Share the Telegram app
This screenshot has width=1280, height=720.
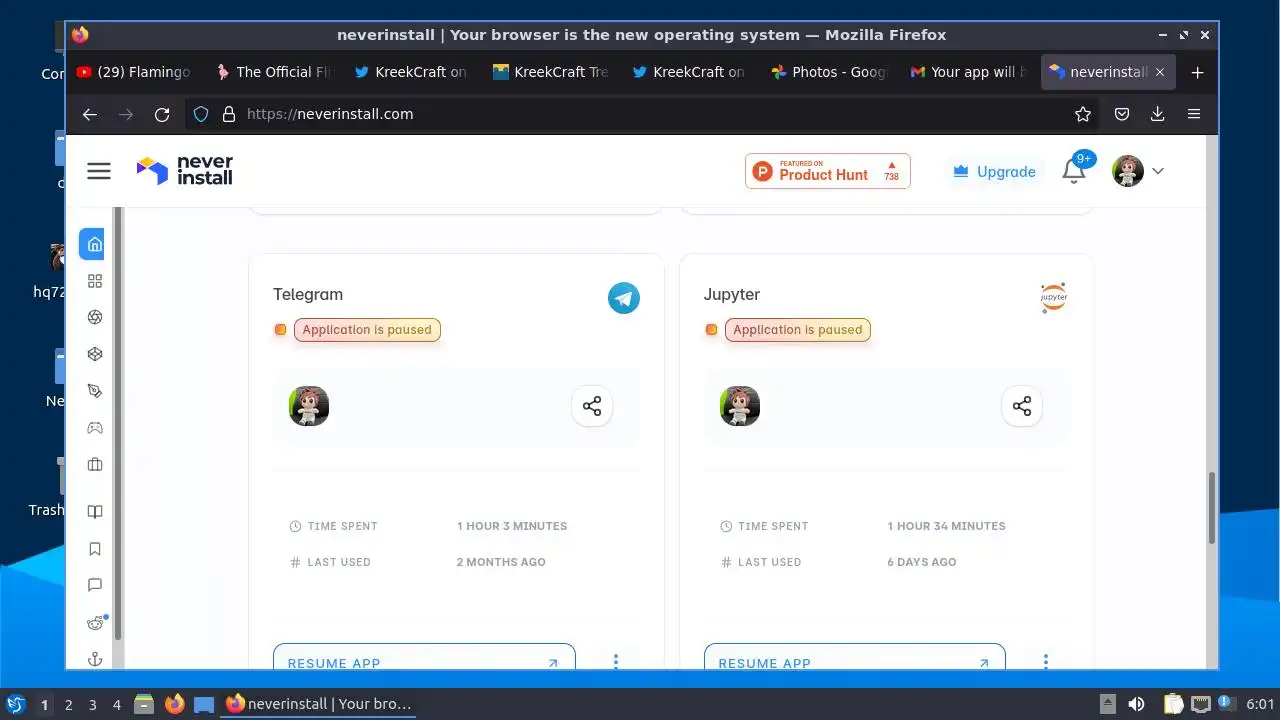click(592, 406)
